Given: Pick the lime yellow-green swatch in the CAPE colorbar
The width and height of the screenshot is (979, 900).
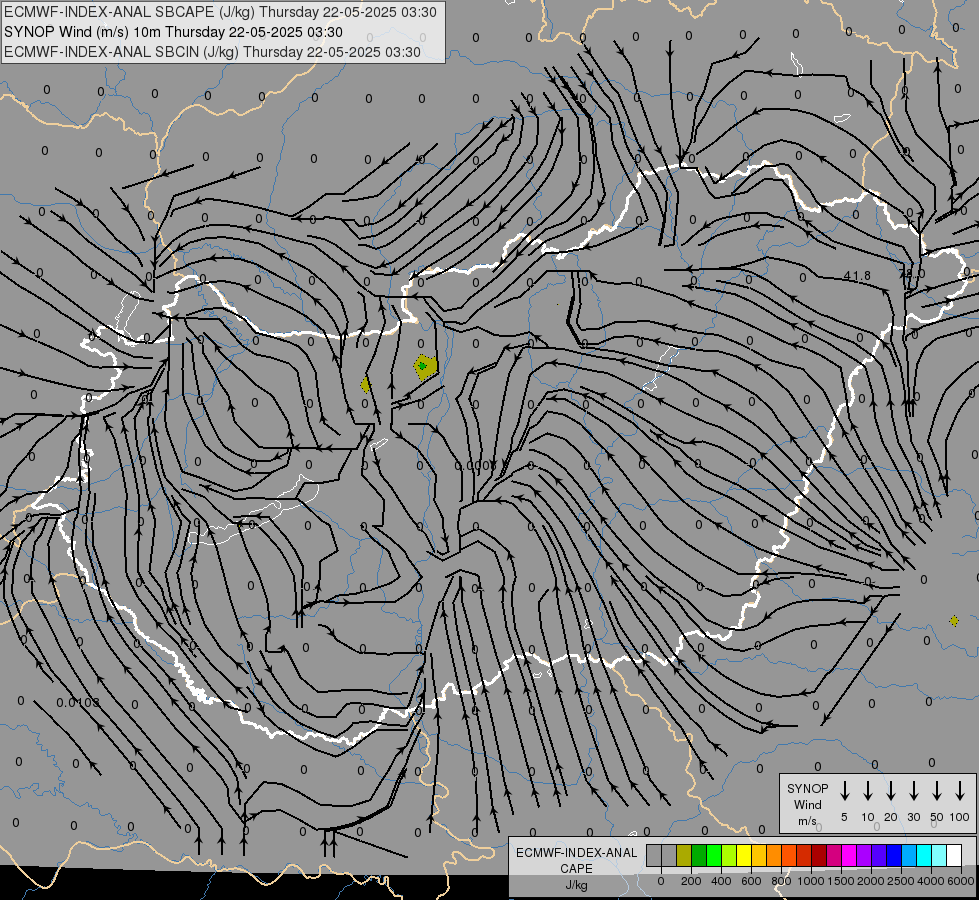Looking at the screenshot, I should pos(729,855).
